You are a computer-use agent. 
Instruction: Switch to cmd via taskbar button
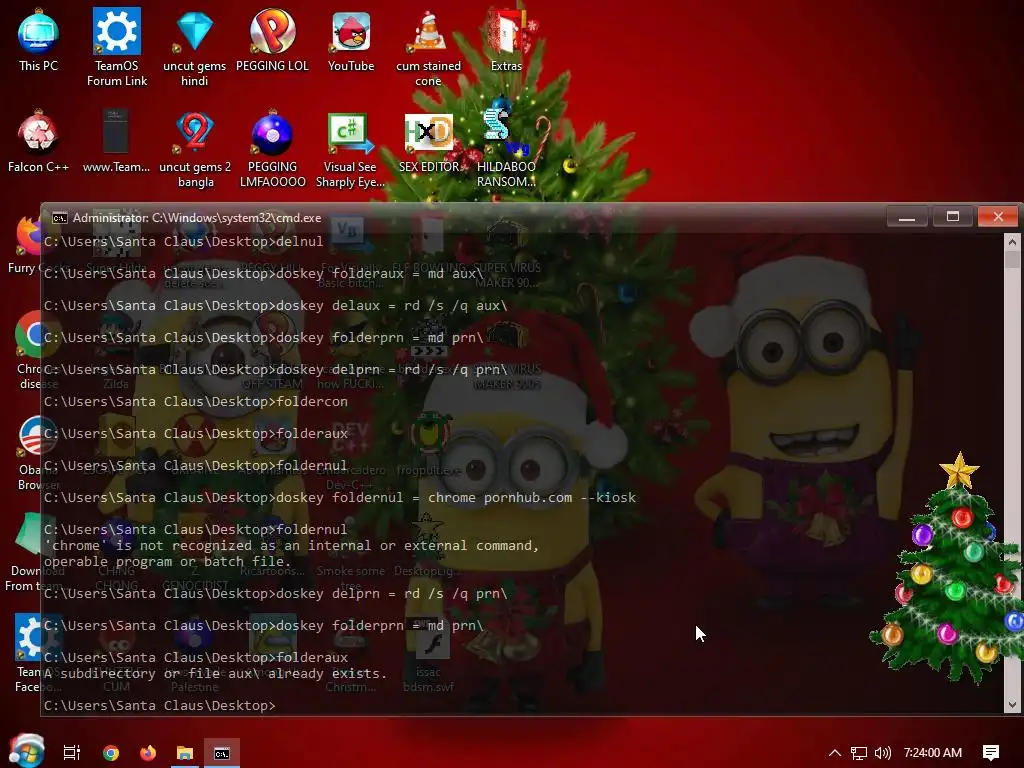222,753
